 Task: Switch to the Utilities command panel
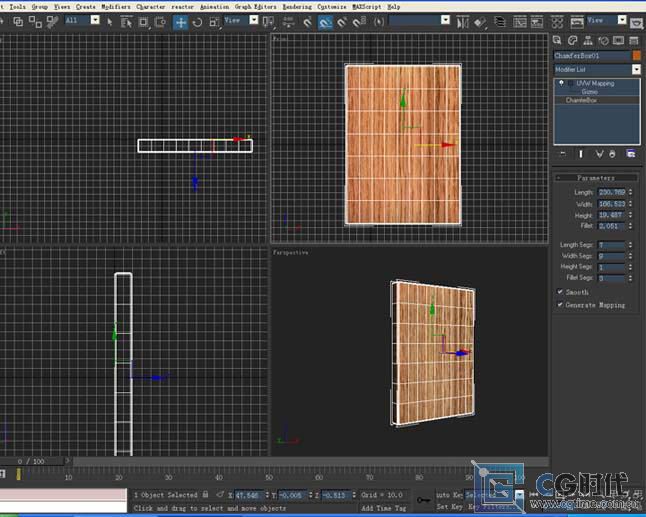tap(634, 40)
